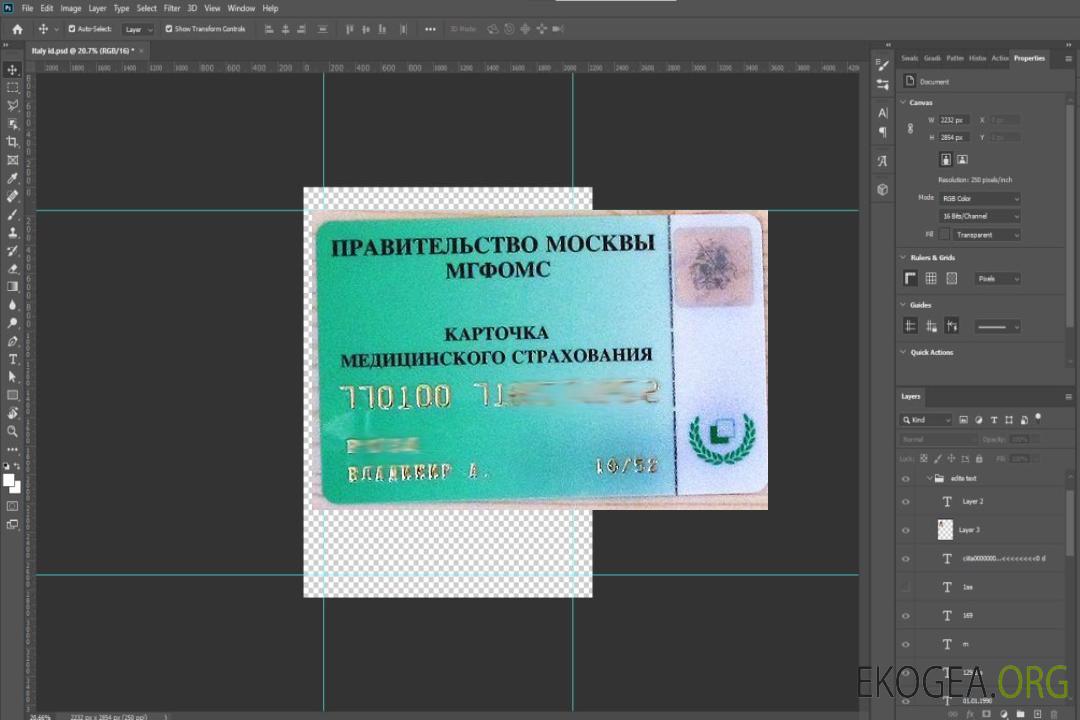Toggle the layer filter on/off switch

click(1038, 418)
